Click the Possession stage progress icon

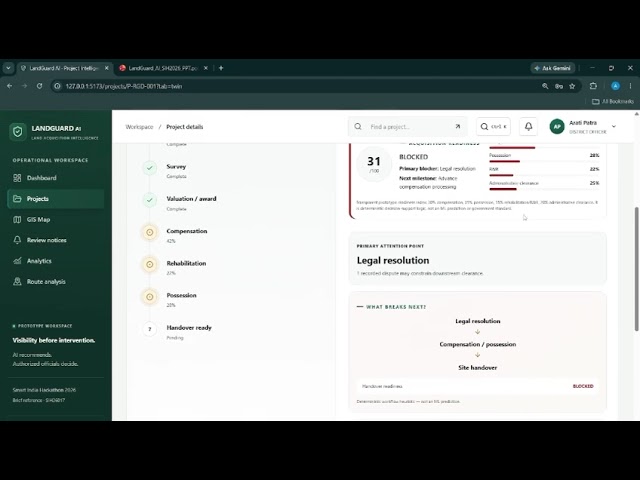[150, 297]
